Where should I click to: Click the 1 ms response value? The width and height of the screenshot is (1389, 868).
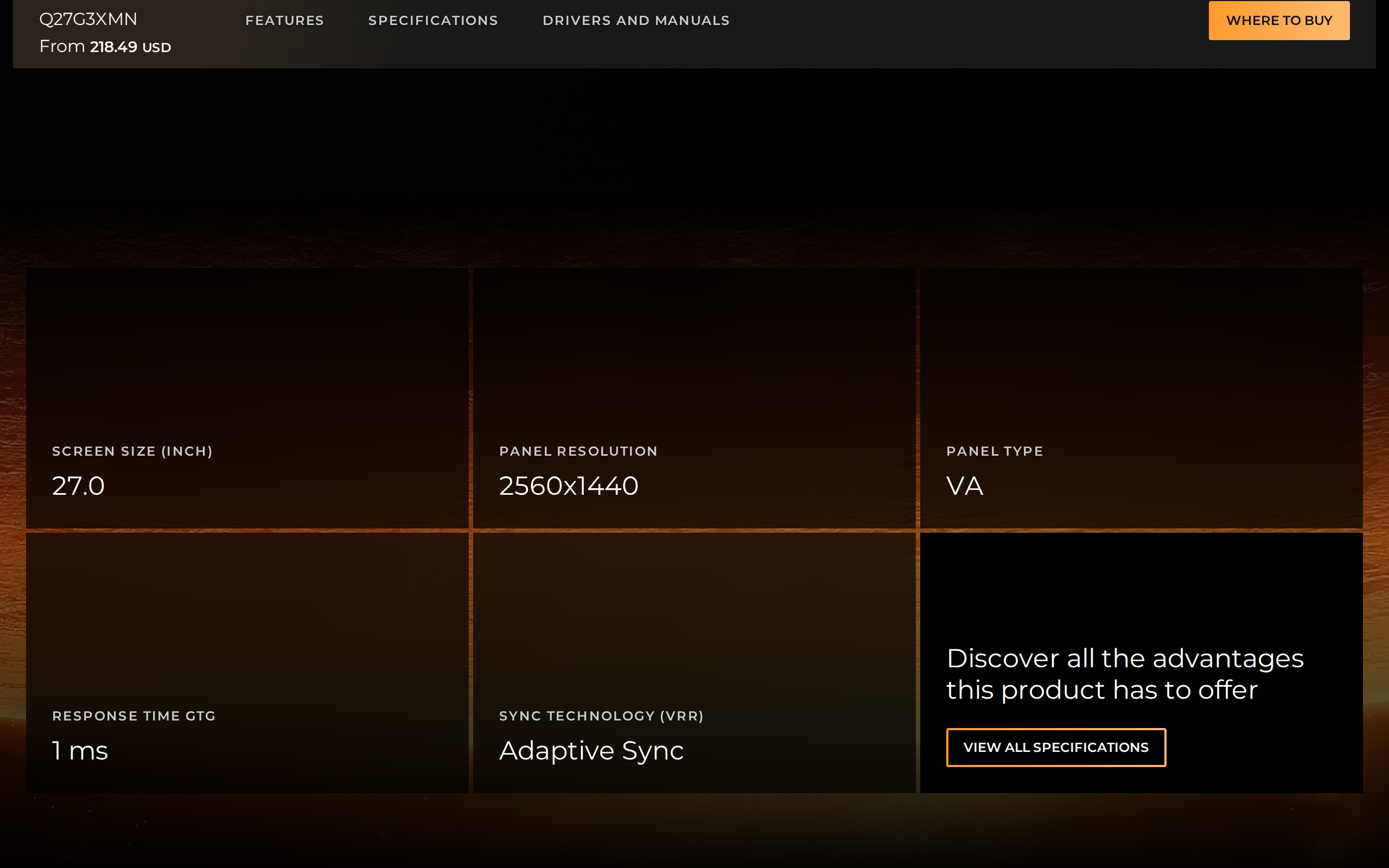point(80,751)
